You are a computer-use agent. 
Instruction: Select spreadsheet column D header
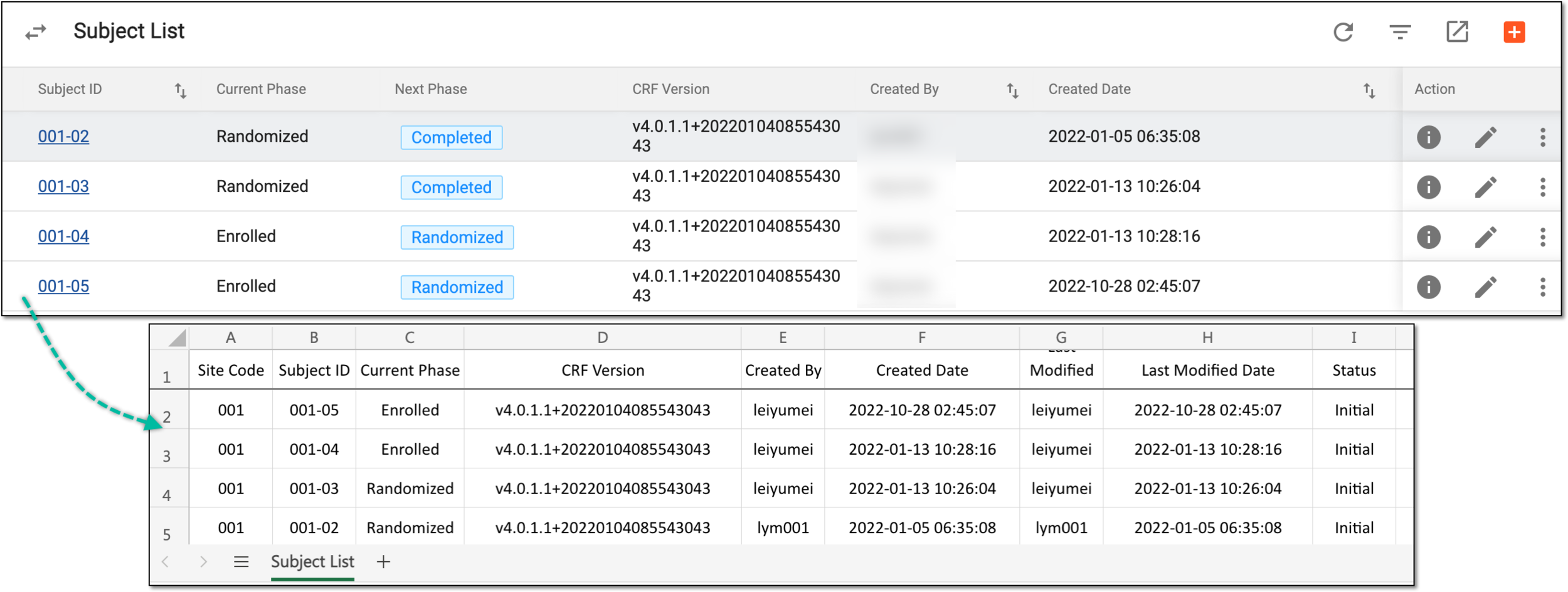point(602,338)
